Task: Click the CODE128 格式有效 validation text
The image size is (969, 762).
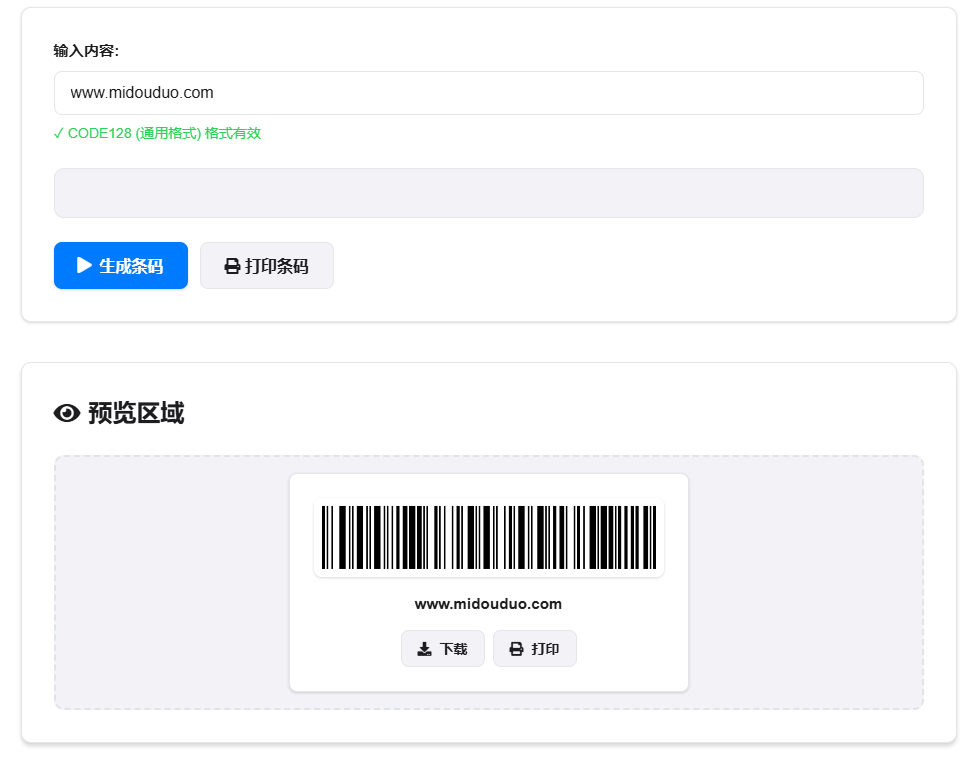Action: tap(164, 133)
